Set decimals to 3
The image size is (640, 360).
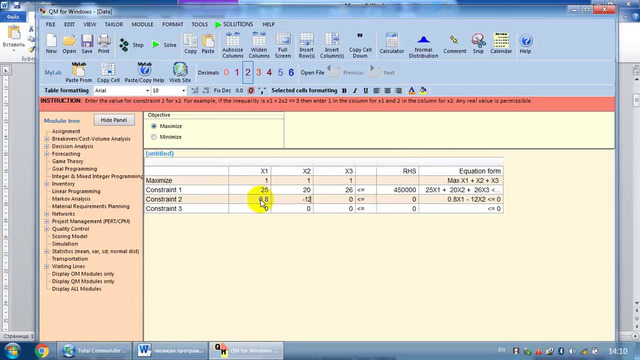coord(258,73)
